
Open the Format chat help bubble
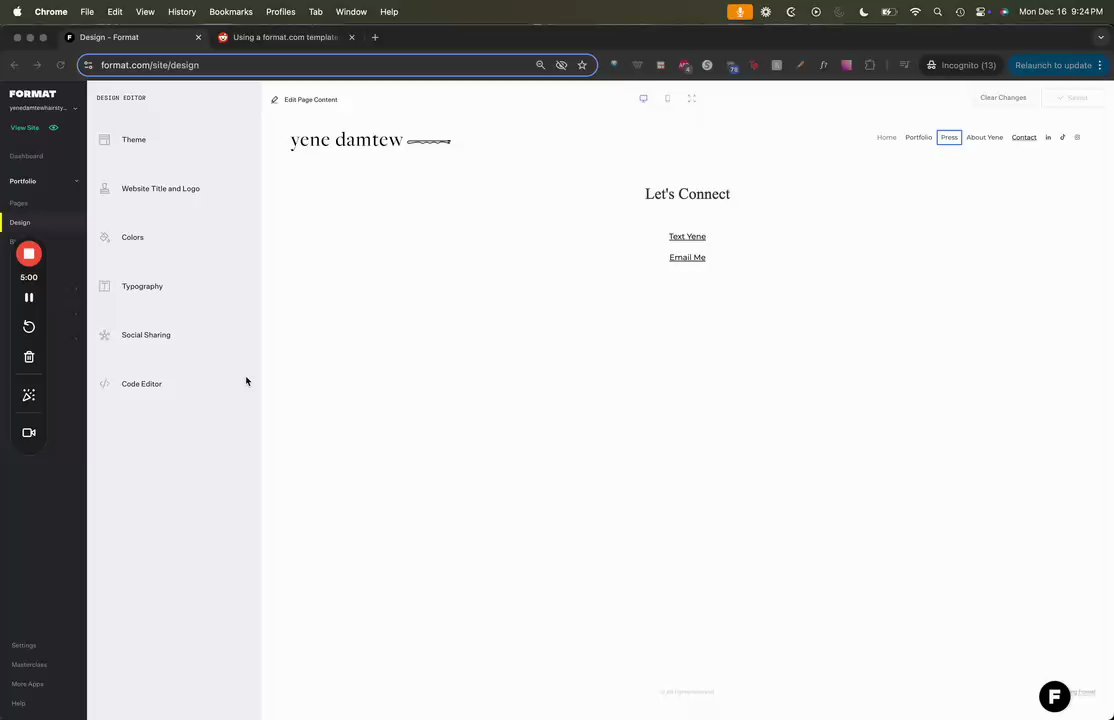click(1055, 697)
